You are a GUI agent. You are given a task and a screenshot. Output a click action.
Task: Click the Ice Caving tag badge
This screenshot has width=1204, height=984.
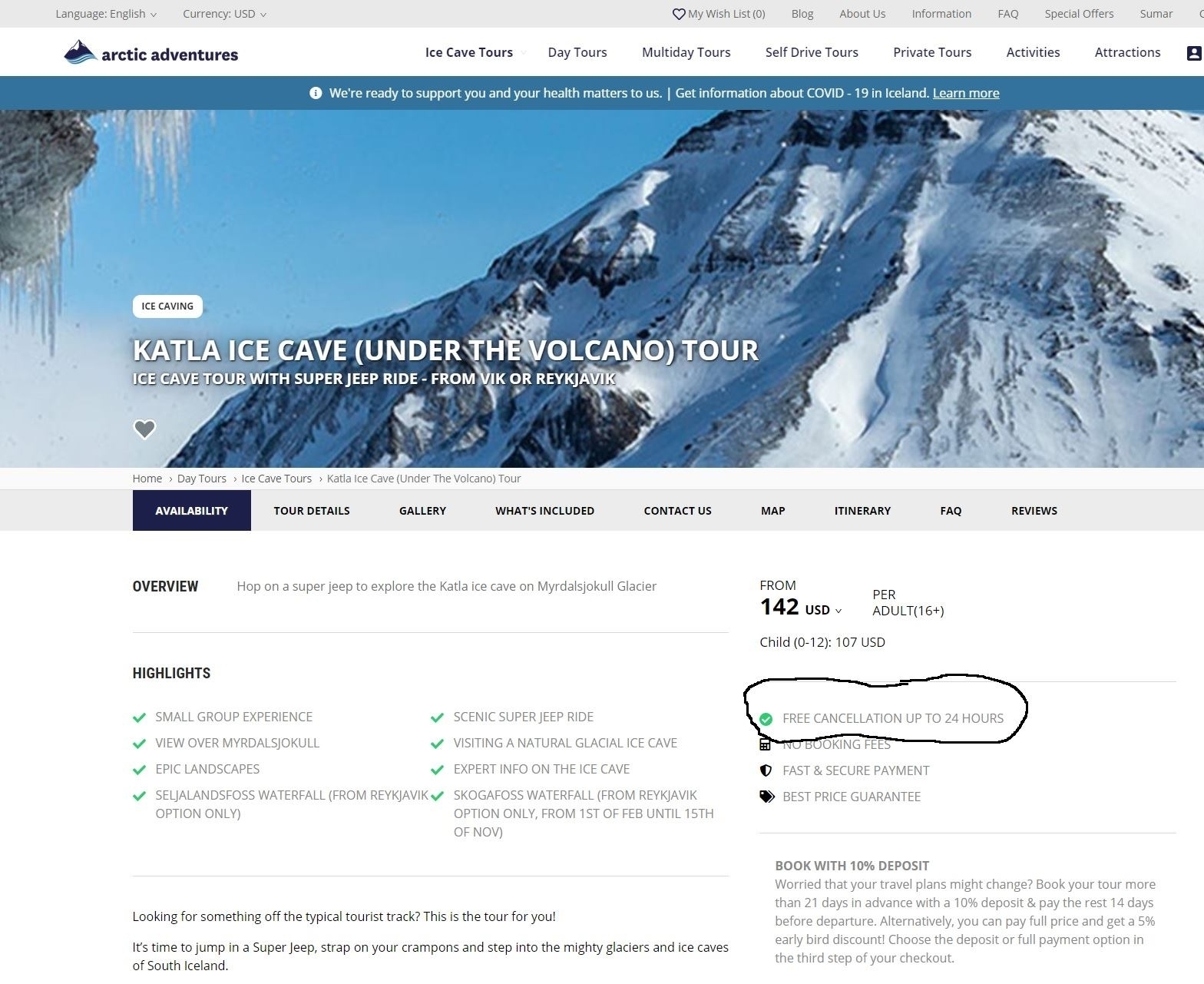(x=167, y=306)
